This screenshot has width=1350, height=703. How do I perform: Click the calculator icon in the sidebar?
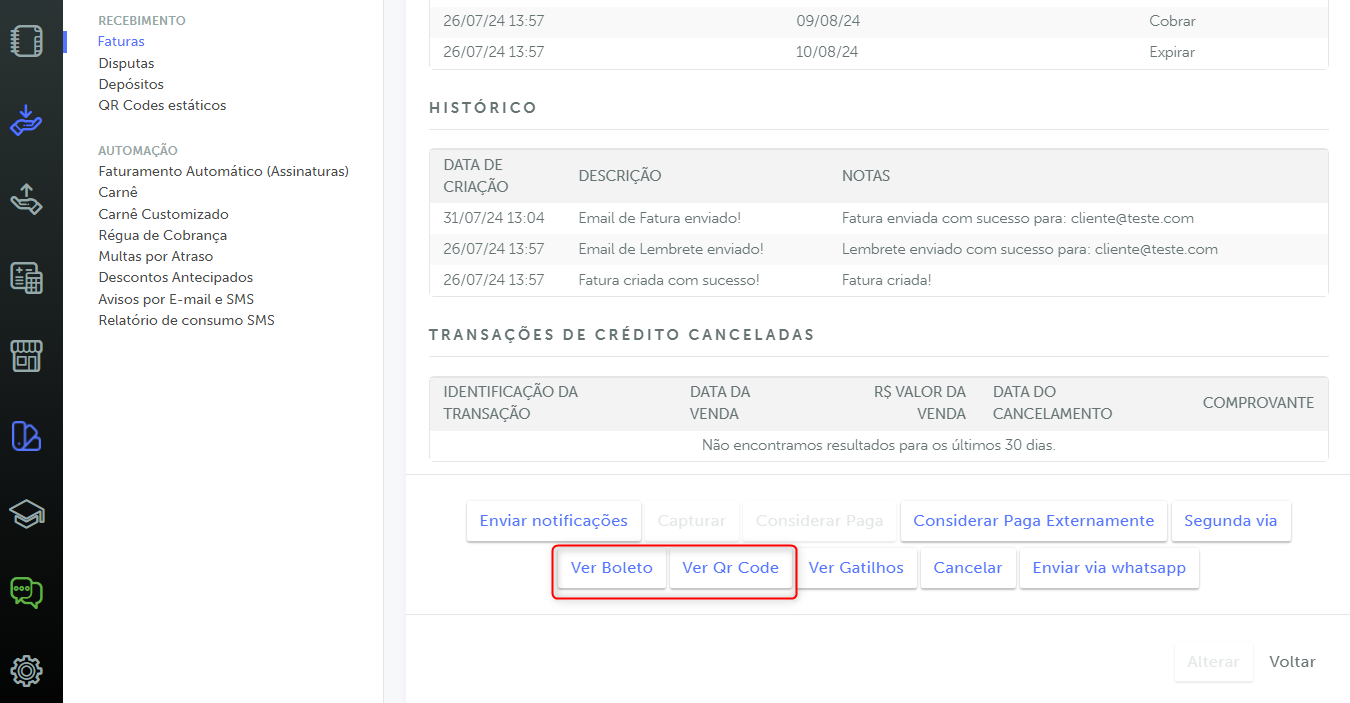[27, 277]
